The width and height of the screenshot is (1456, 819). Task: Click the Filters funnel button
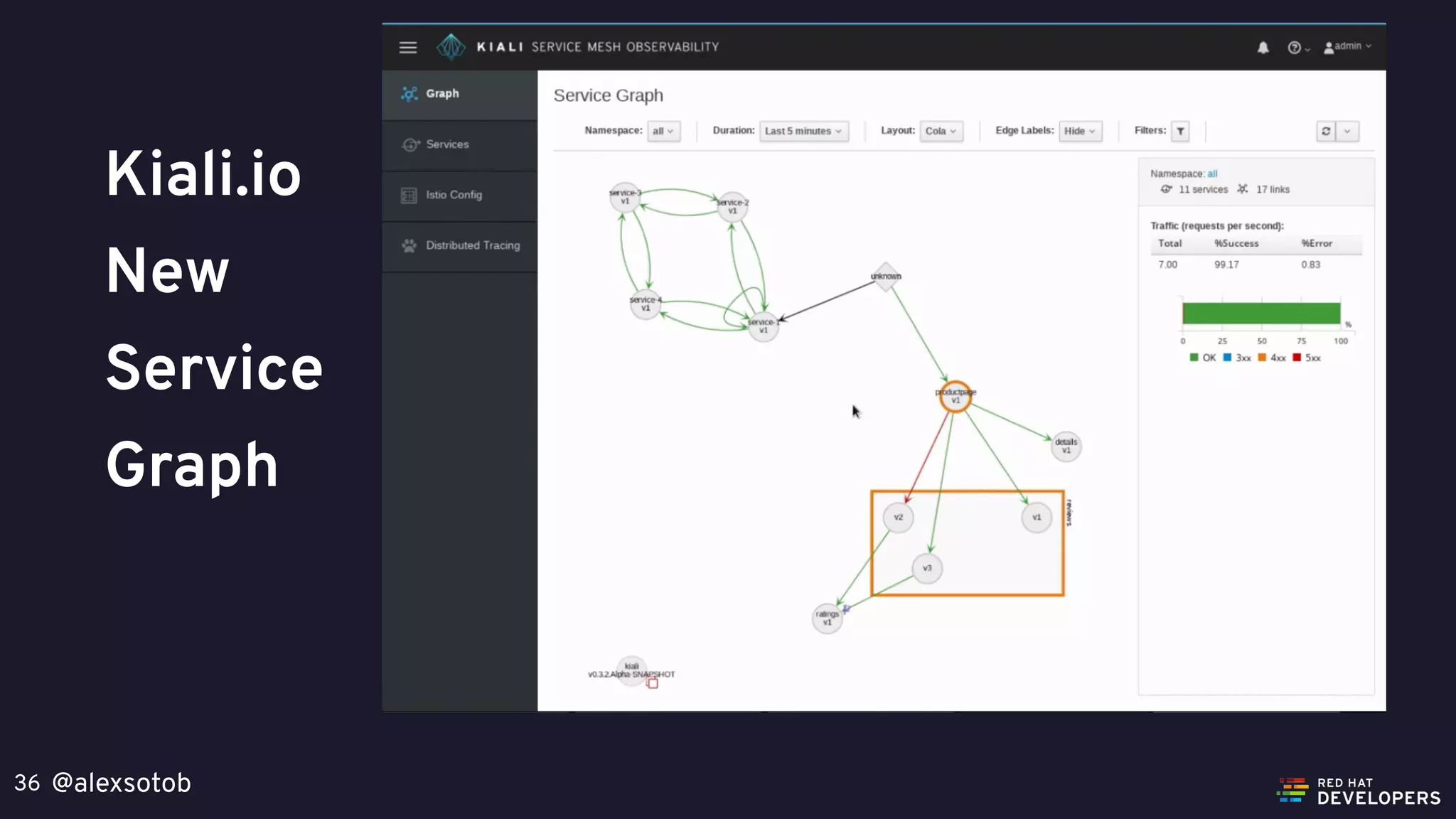pos(1180,132)
